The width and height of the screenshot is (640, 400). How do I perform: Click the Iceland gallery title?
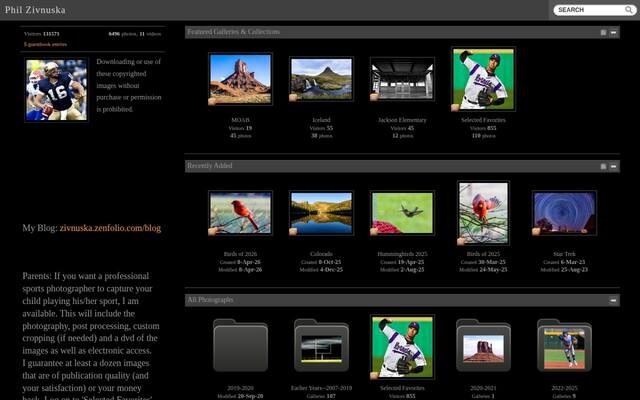click(321, 120)
